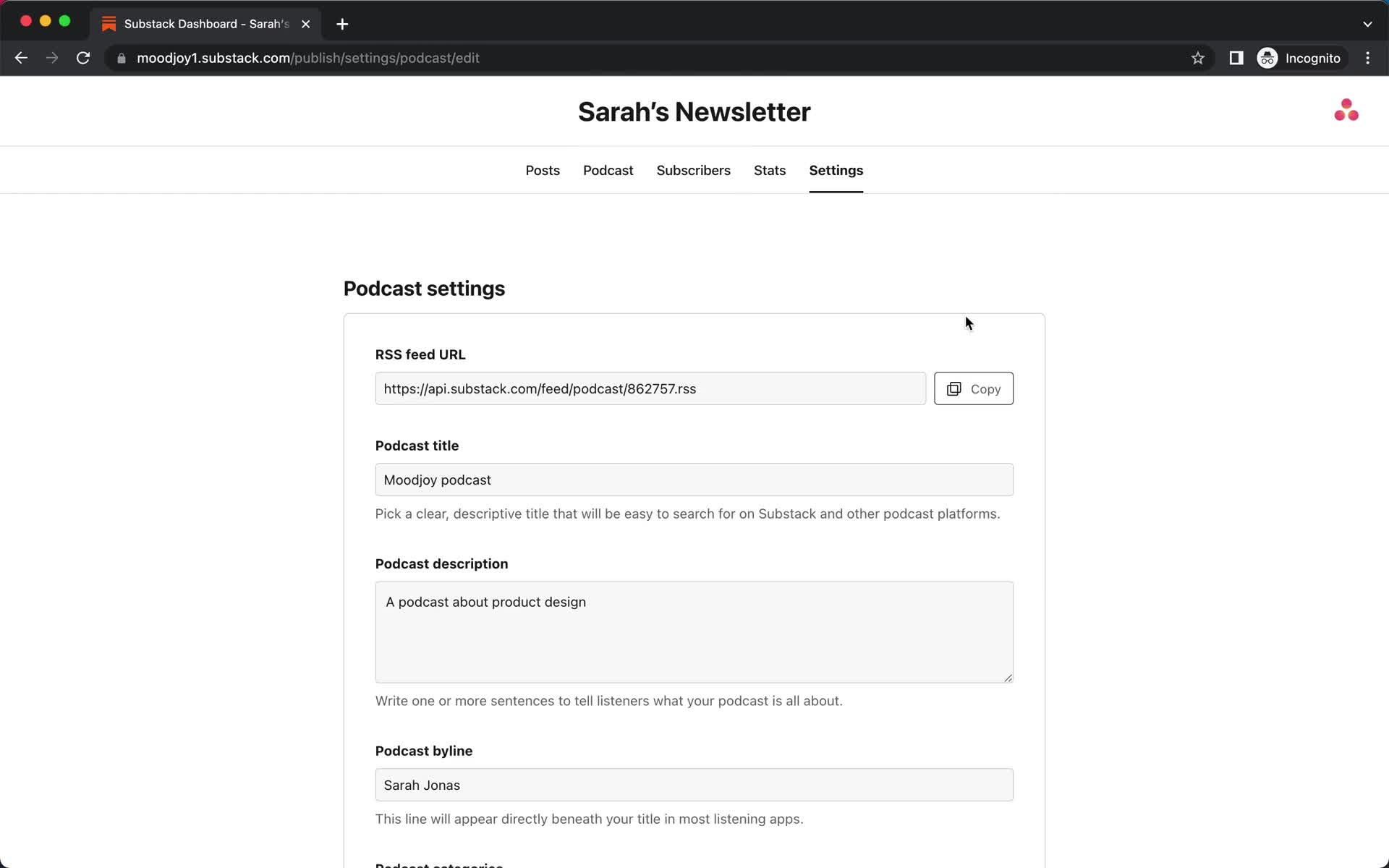Click the Substack tab favicon
Screen dimensions: 1389x868
pos(109,24)
